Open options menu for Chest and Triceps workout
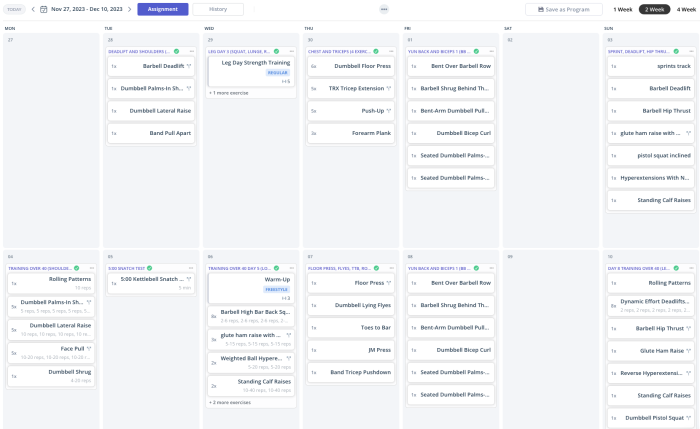Viewport: 700px width, 429px height. coord(391,51)
